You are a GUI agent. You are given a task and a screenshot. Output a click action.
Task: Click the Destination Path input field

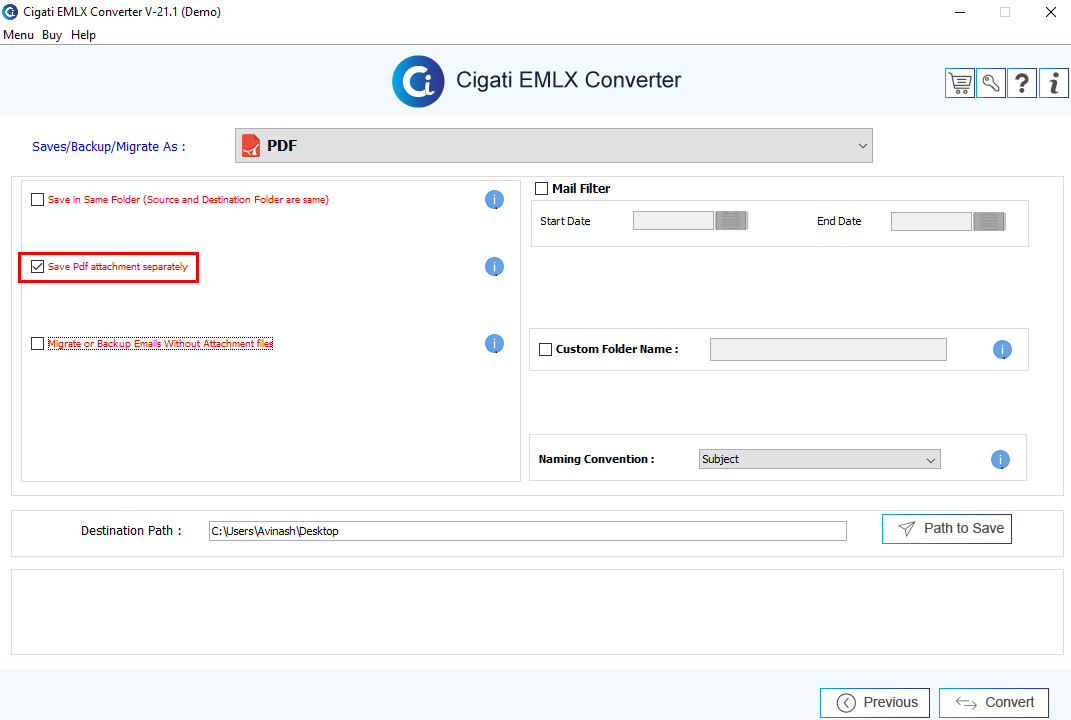point(528,531)
